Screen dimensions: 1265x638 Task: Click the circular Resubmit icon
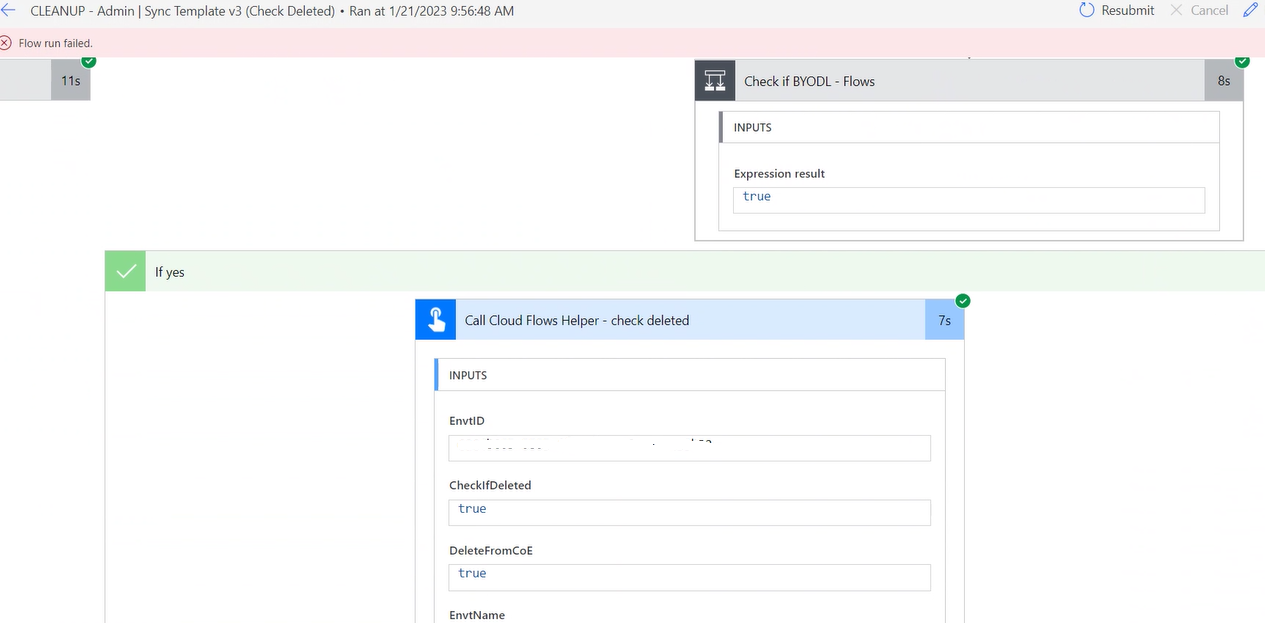point(1087,10)
